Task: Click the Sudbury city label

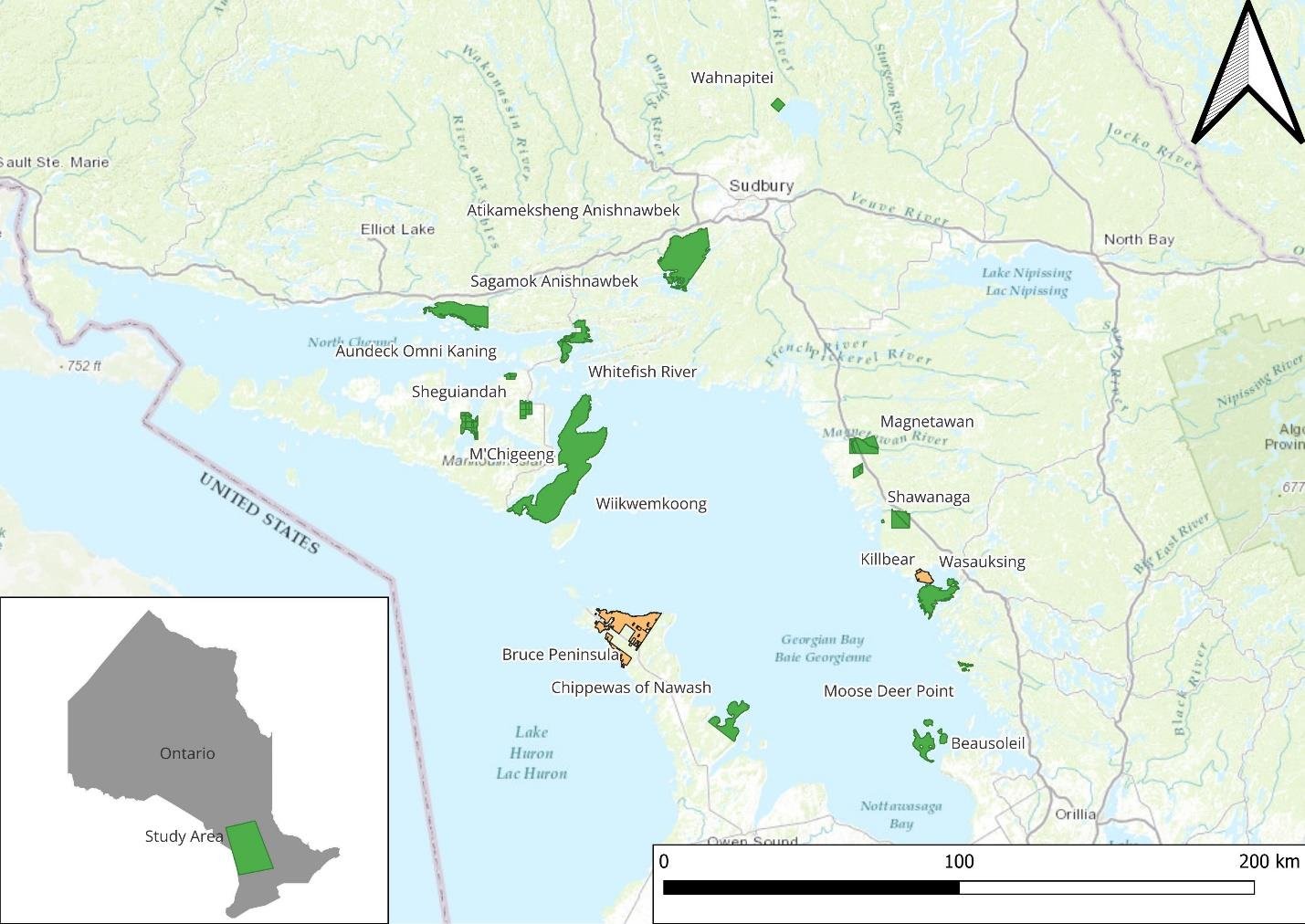Action: coord(762,186)
